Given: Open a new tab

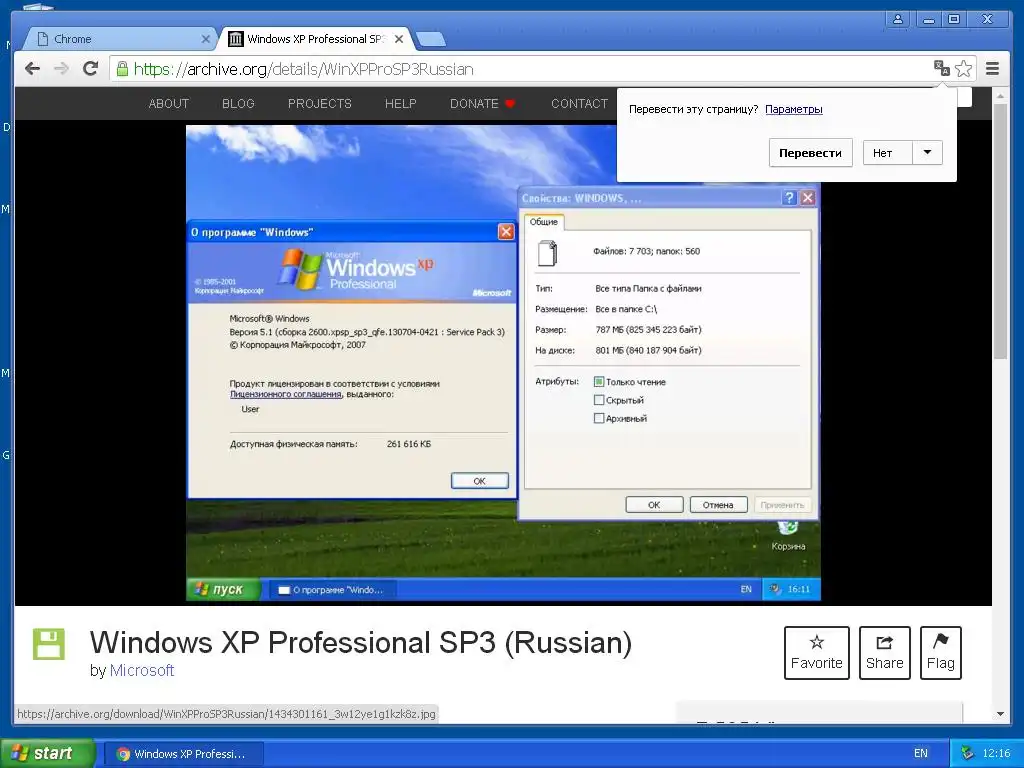Looking at the screenshot, I should pyautogui.click(x=431, y=39).
